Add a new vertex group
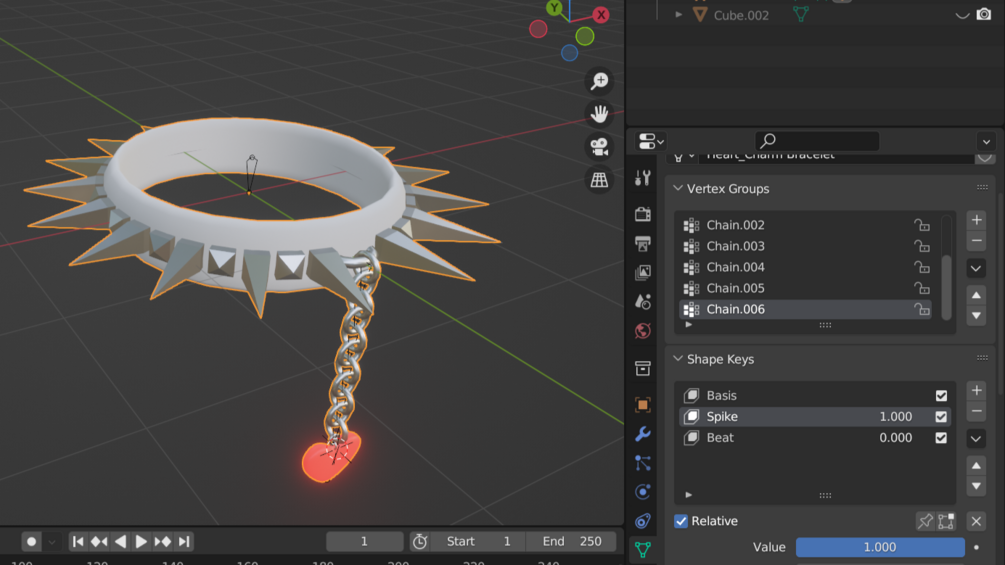The height and width of the screenshot is (565, 1005). (x=976, y=220)
